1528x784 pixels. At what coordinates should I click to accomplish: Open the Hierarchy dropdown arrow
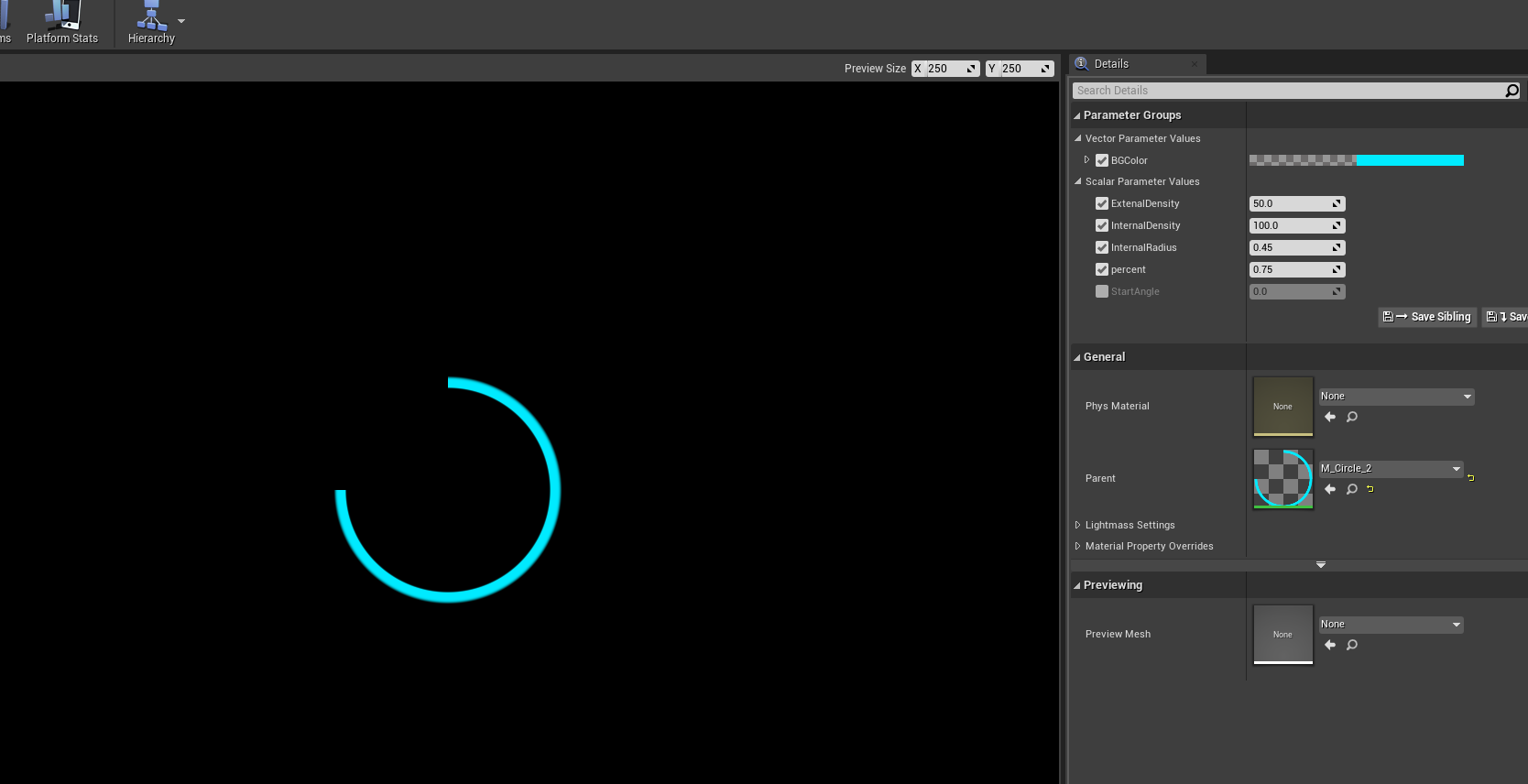pyautogui.click(x=181, y=21)
